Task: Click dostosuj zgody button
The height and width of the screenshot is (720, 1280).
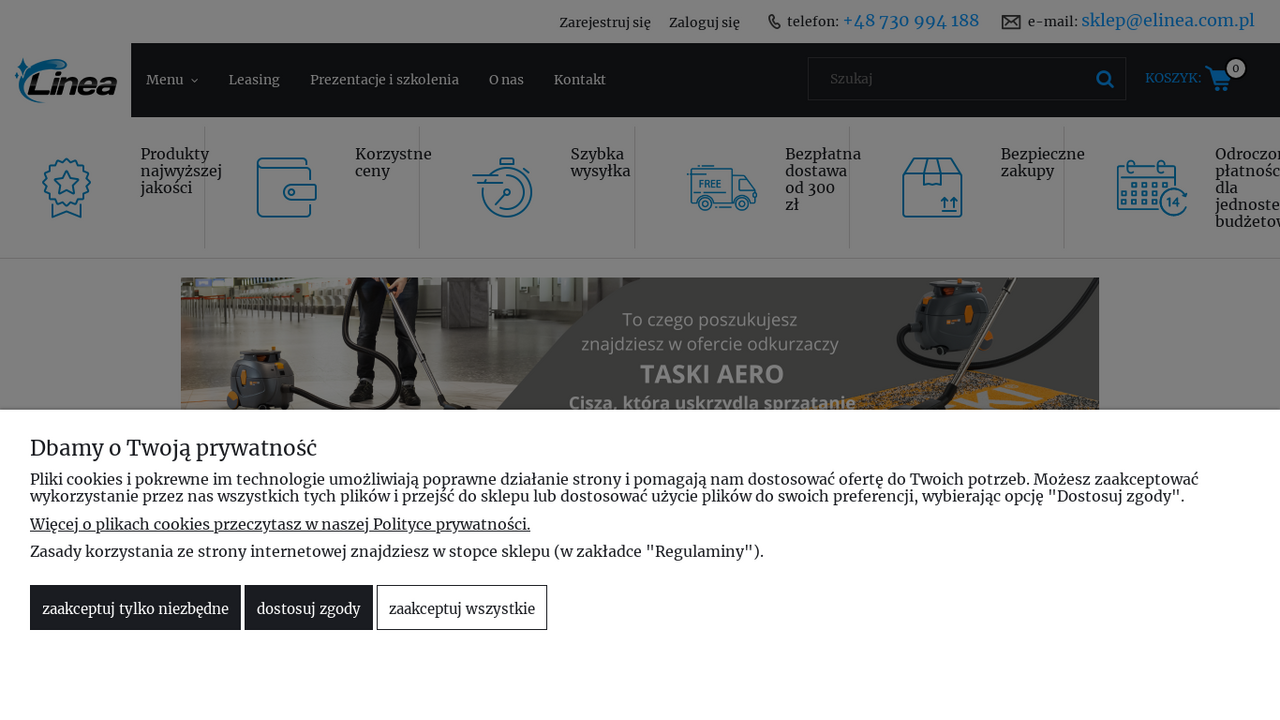Action: click(309, 608)
